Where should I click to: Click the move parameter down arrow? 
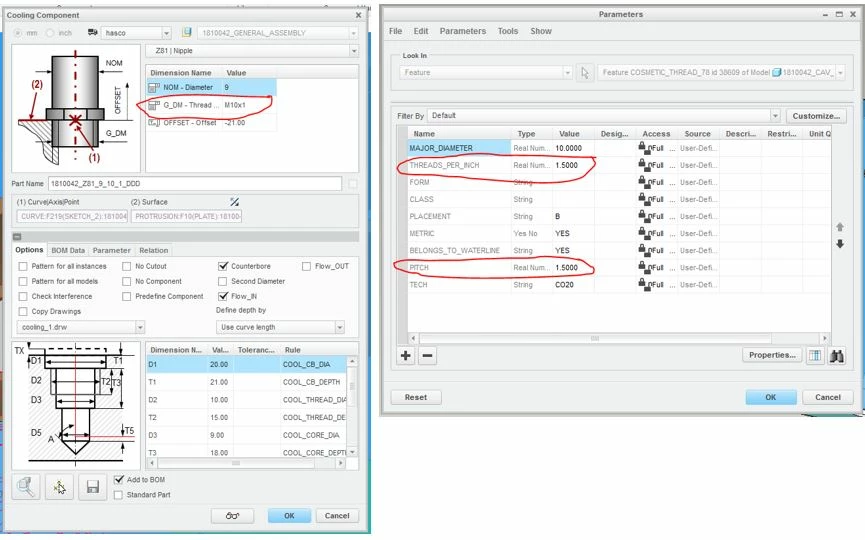pyautogui.click(x=840, y=244)
